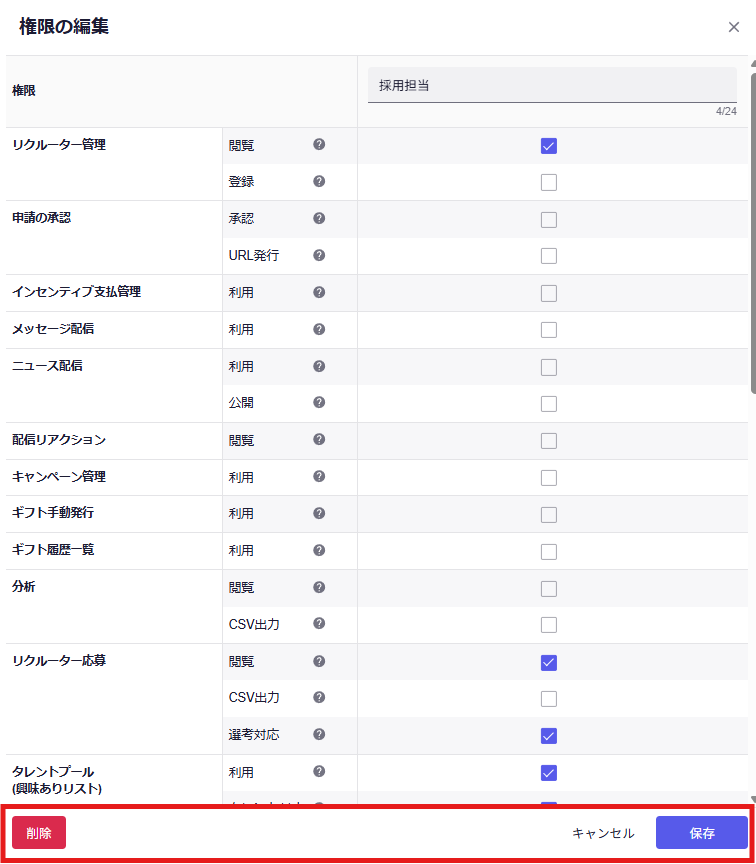Screen dimensions: 756x864
Task: Show help for ニュース配信 公開
Action: pos(319,403)
